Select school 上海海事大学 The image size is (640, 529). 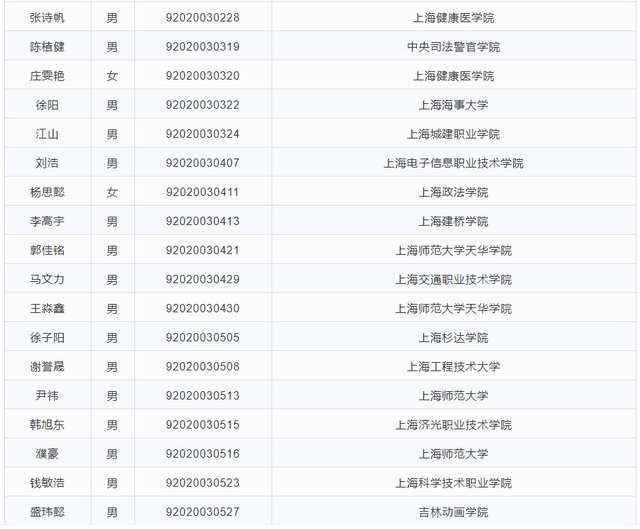pos(453,105)
